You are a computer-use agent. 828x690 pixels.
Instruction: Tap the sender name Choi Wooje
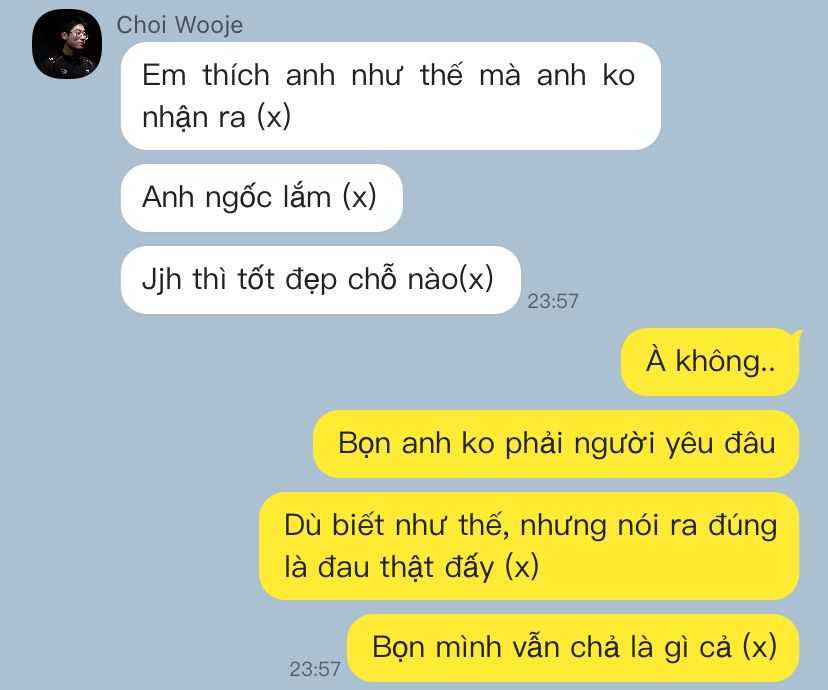tap(180, 25)
